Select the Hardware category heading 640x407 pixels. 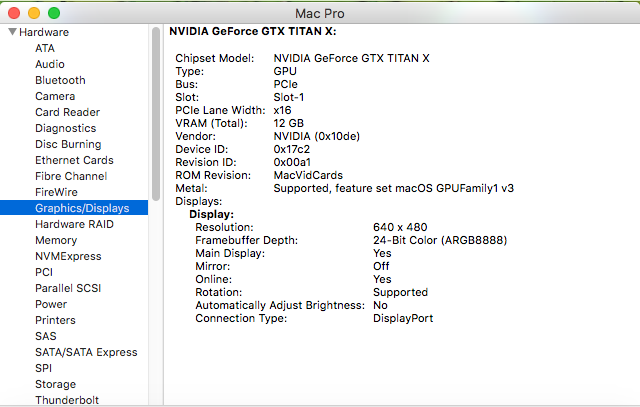(44, 32)
